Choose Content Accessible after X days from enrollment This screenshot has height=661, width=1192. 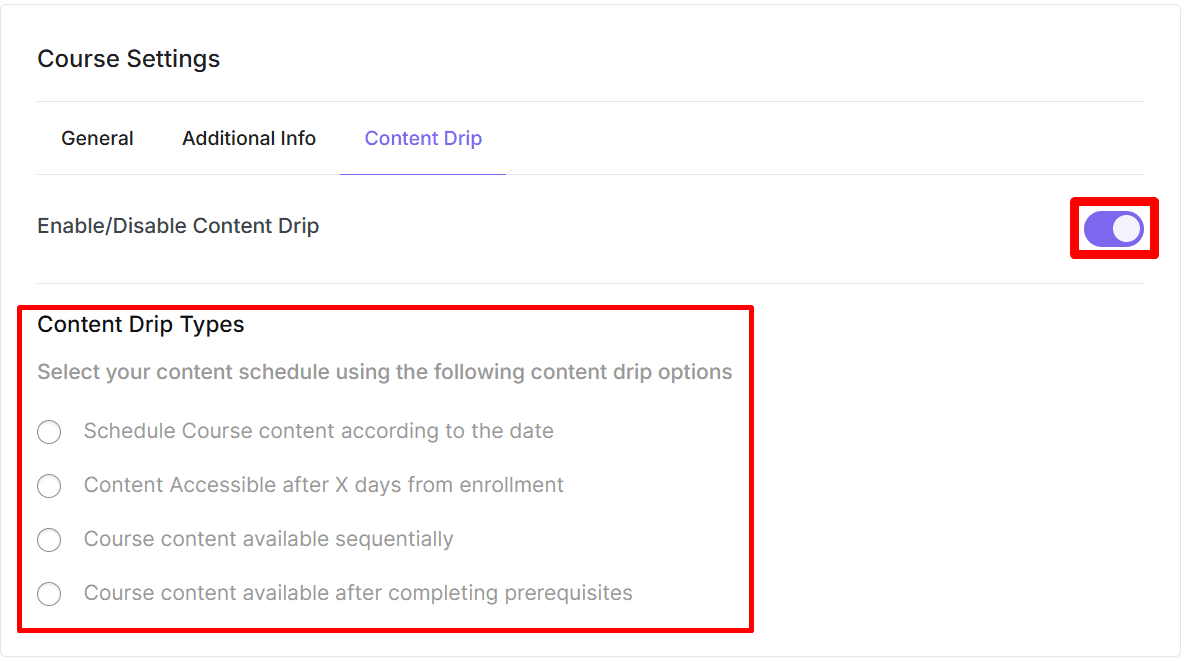(x=49, y=486)
